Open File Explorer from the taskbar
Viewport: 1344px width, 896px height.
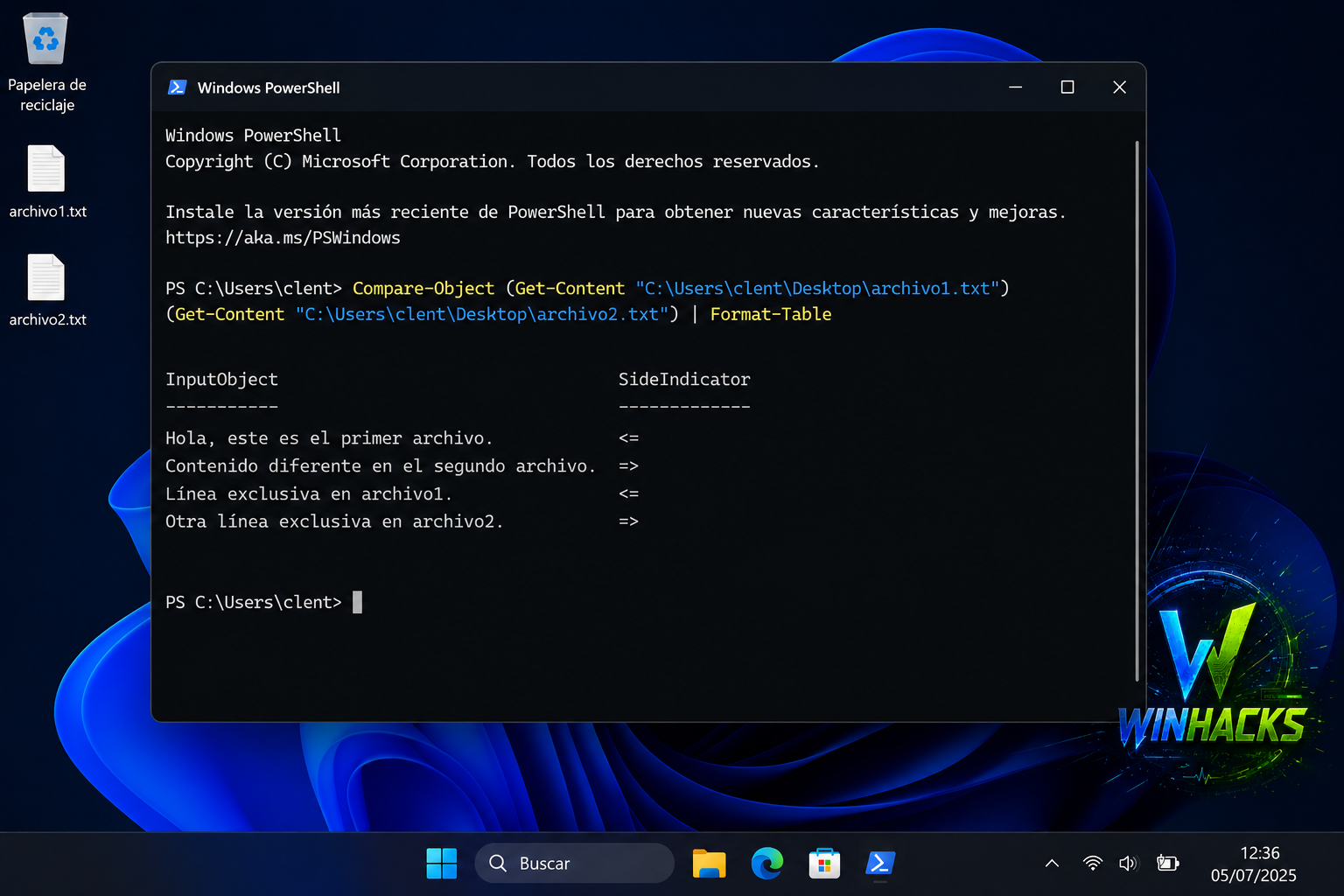tap(709, 864)
